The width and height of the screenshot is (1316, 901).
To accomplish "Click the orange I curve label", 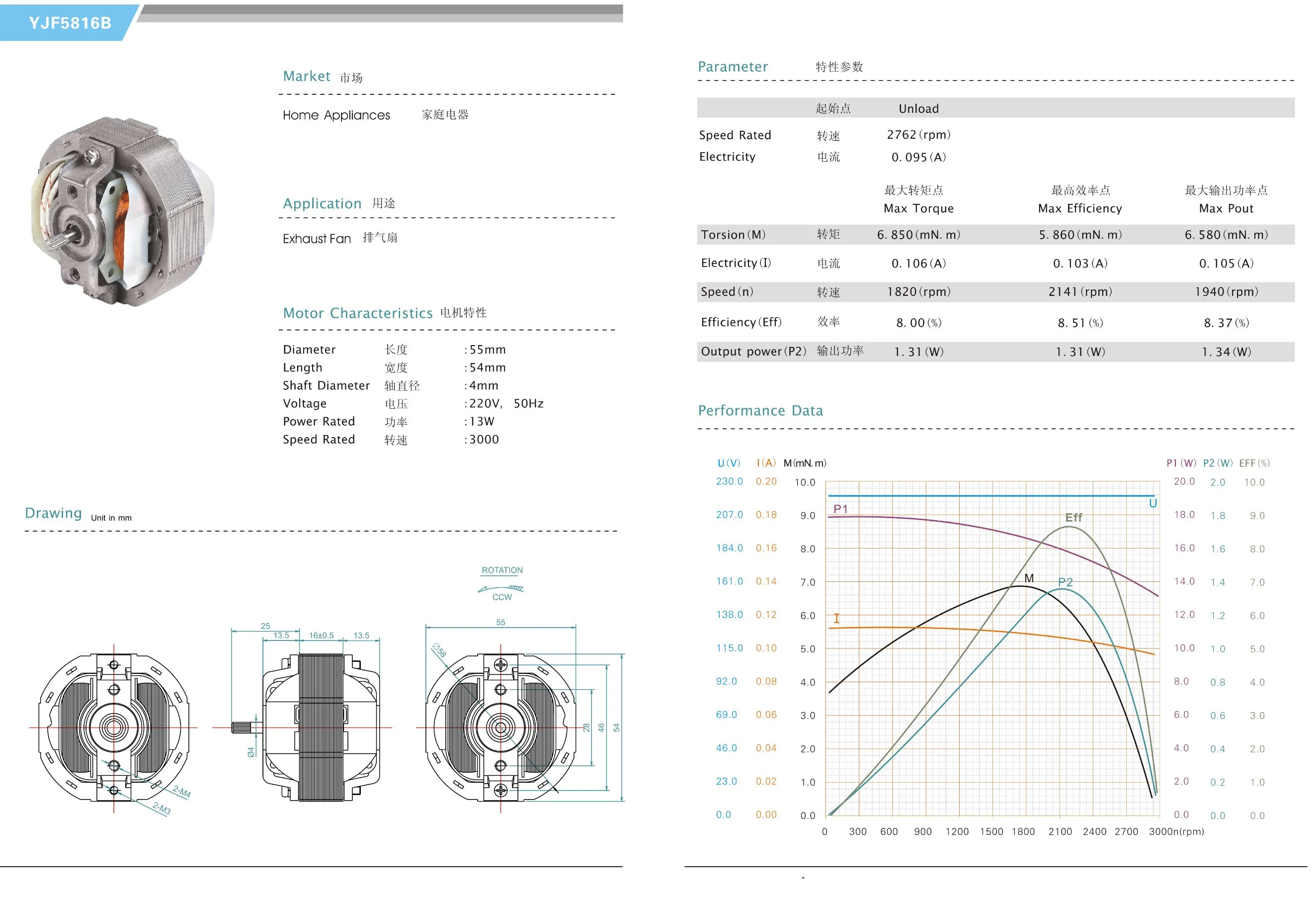I will tap(836, 619).
